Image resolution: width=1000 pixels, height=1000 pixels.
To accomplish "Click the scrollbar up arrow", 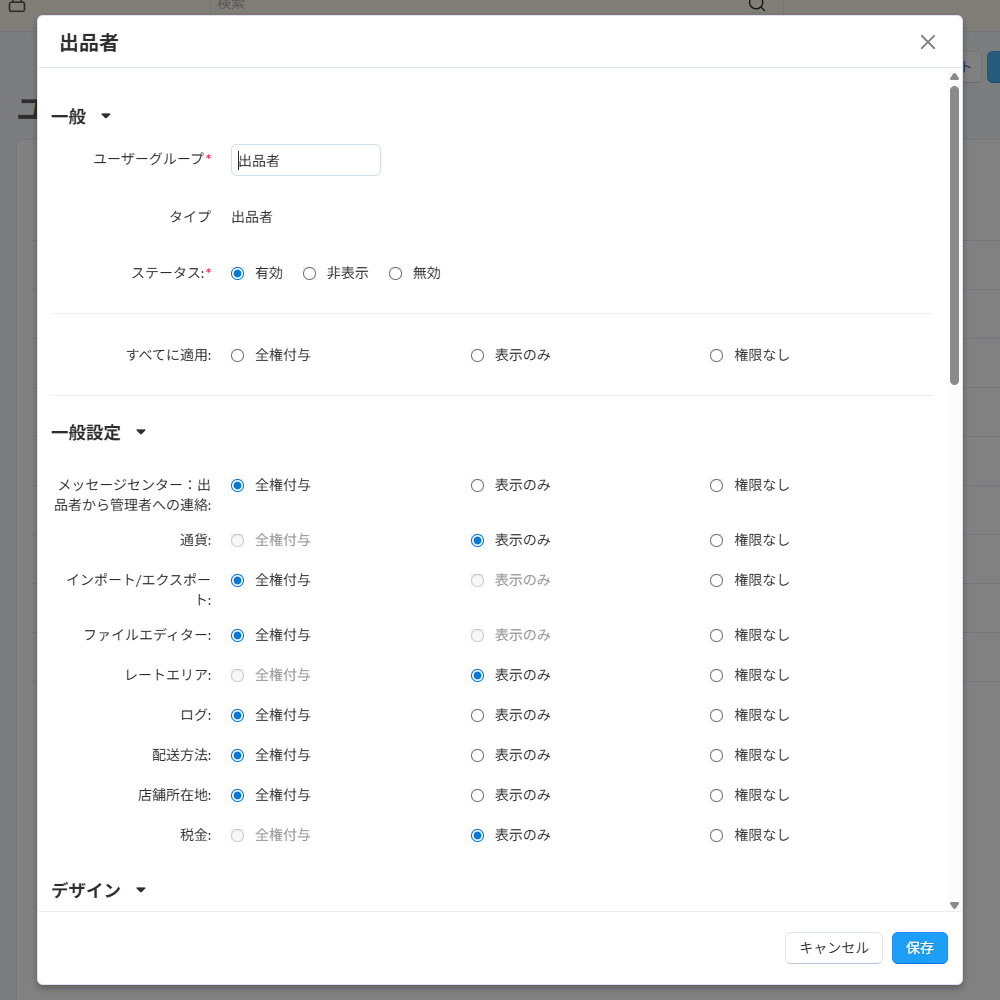I will coord(954,77).
